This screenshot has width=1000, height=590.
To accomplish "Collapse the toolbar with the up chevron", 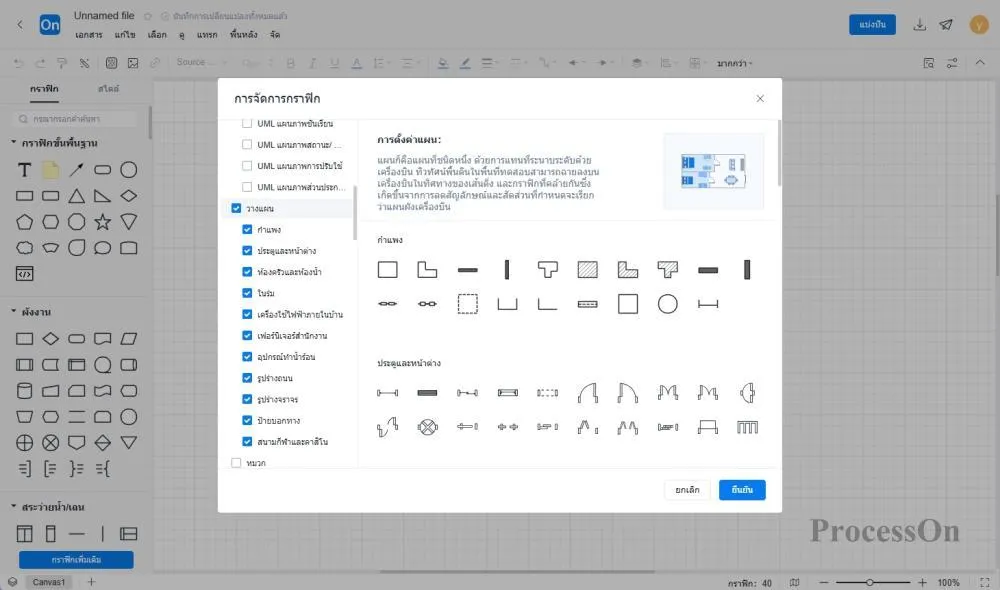I will pos(980,63).
